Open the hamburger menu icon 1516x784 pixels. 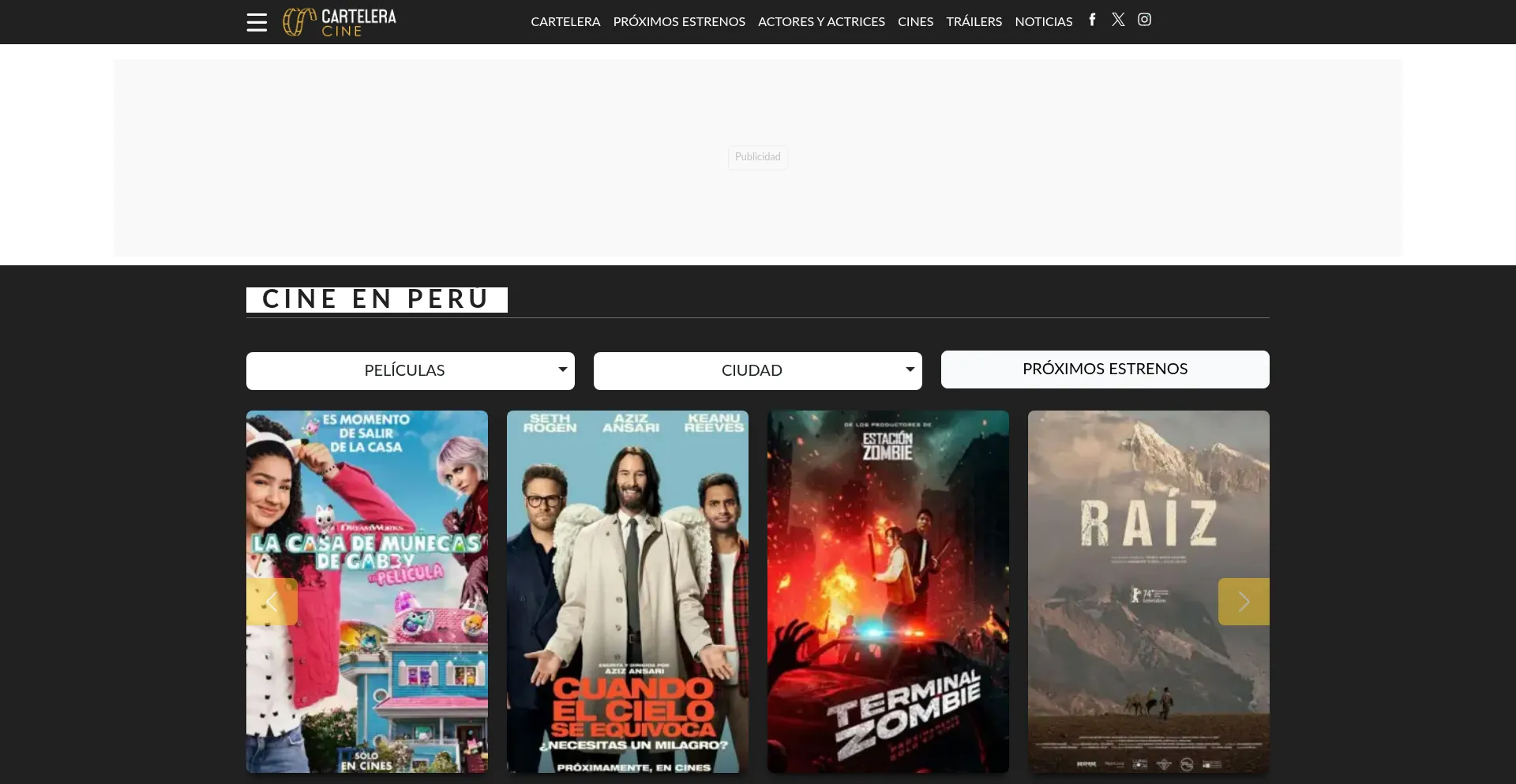(257, 22)
